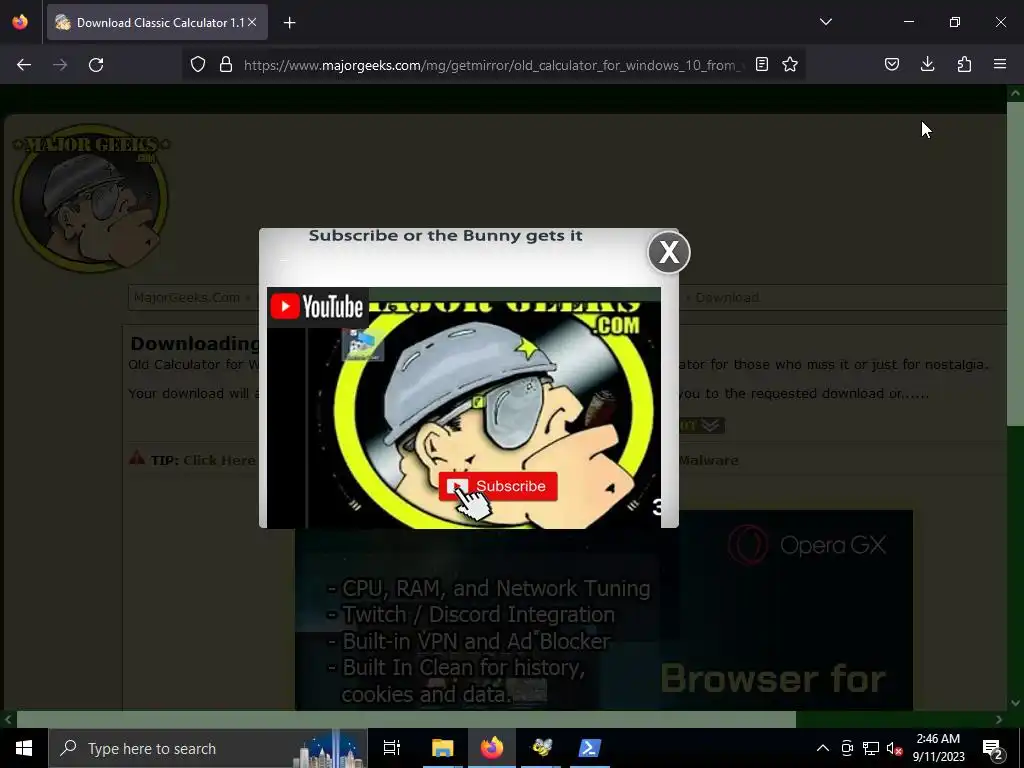The width and height of the screenshot is (1024, 768).
Task: Show hidden system tray icons
Action: pos(823,748)
